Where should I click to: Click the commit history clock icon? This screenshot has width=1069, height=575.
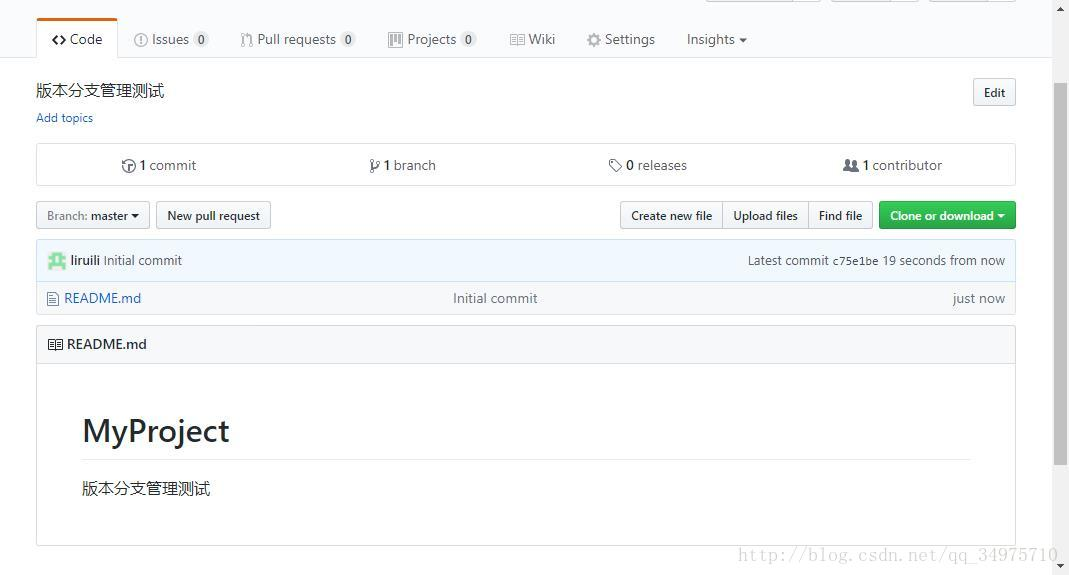pos(128,166)
